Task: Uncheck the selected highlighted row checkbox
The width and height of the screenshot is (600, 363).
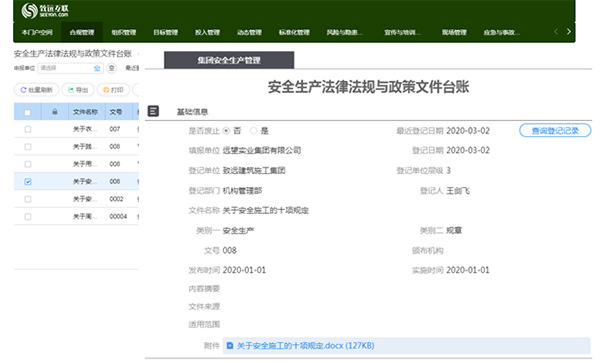Action: coord(28,182)
